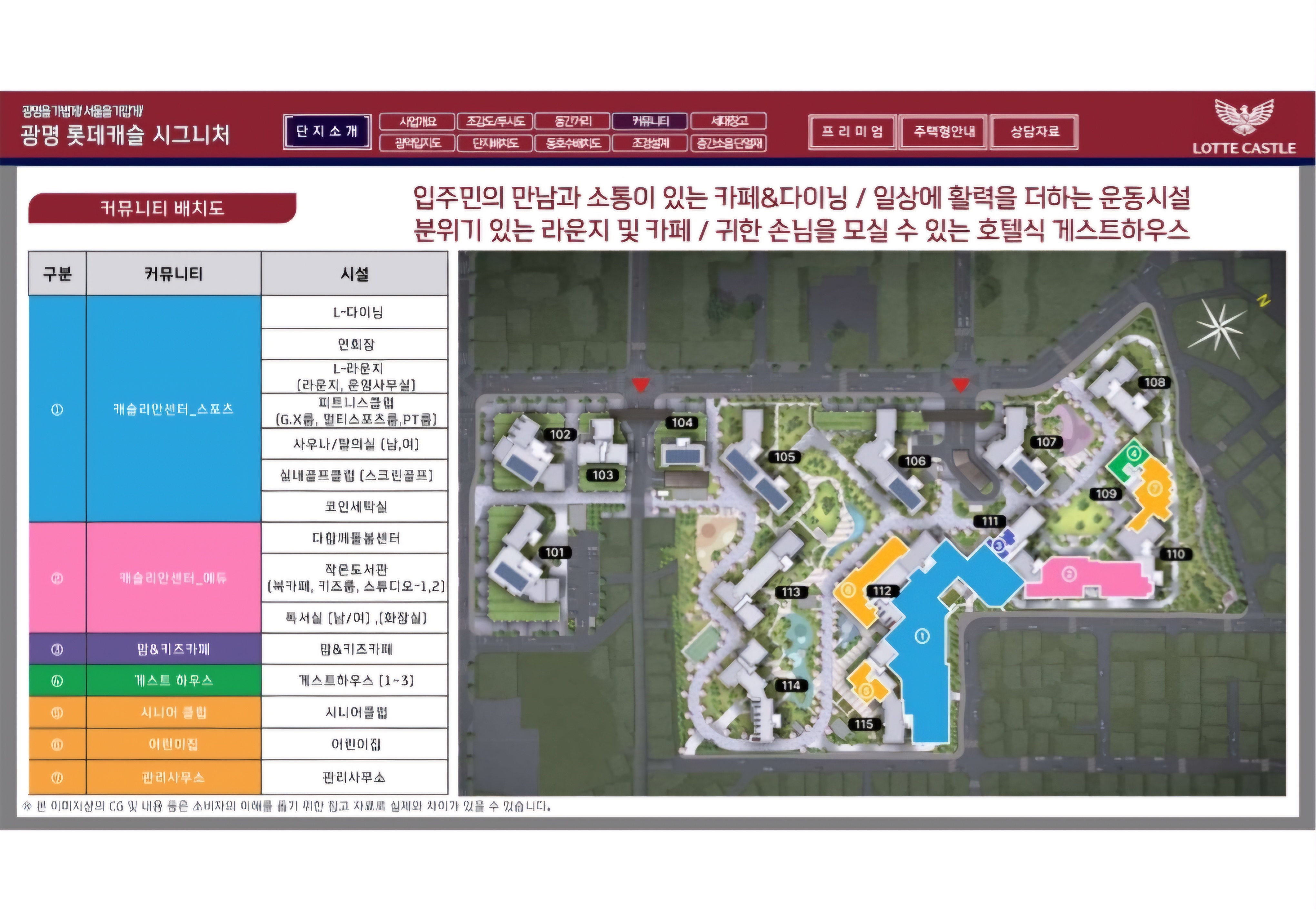Click the orange legend cell 시니어클럽
Image resolution: width=1316 pixels, height=911 pixels.
(174, 712)
